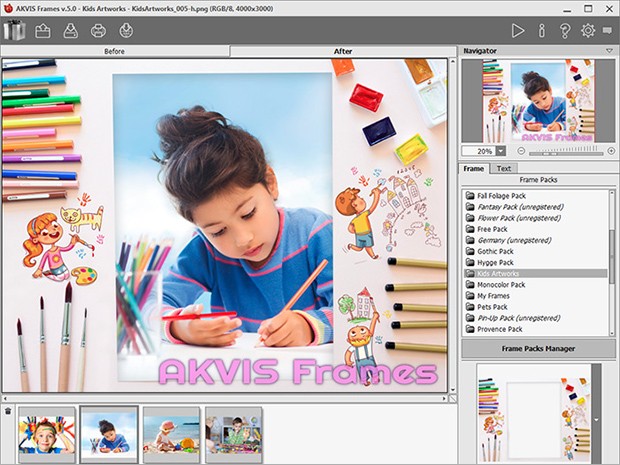Image resolution: width=620 pixels, height=465 pixels.
Task: Select the Text tab
Action: click(x=503, y=168)
